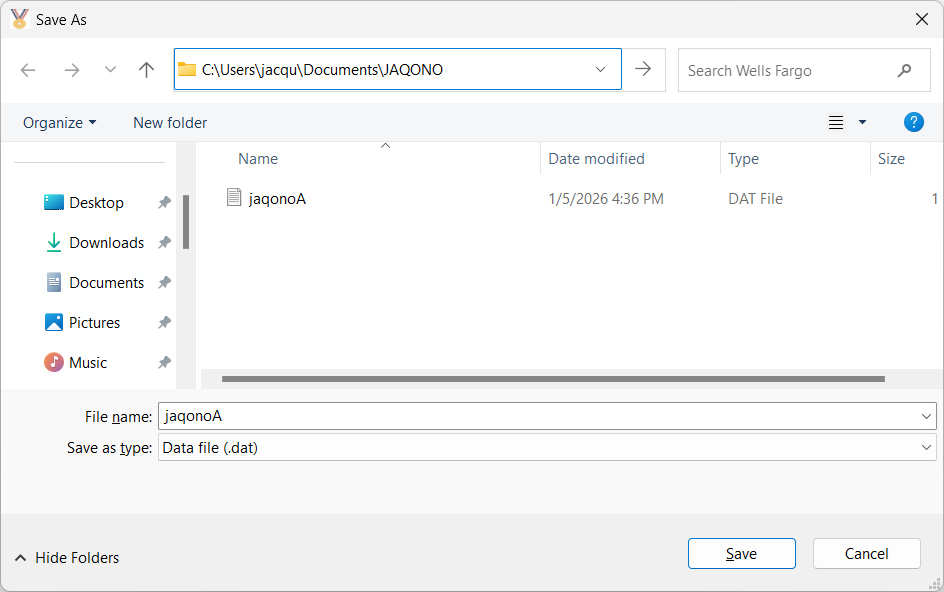Click the jaqonoA file icon
The width and height of the screenshot is (944, 592).
[x=234, y=198]
